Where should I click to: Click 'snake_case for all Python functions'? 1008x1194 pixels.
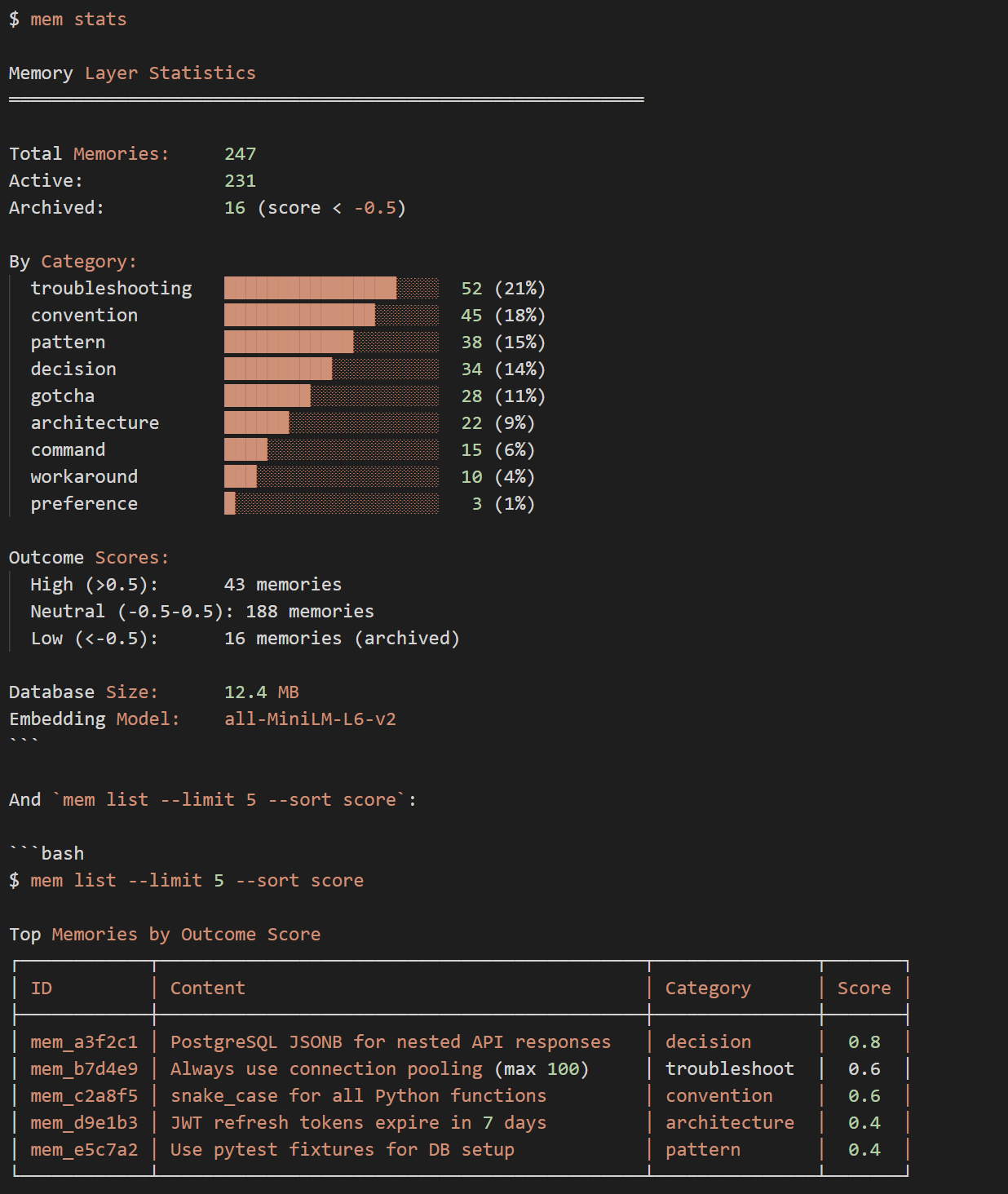358,1095
